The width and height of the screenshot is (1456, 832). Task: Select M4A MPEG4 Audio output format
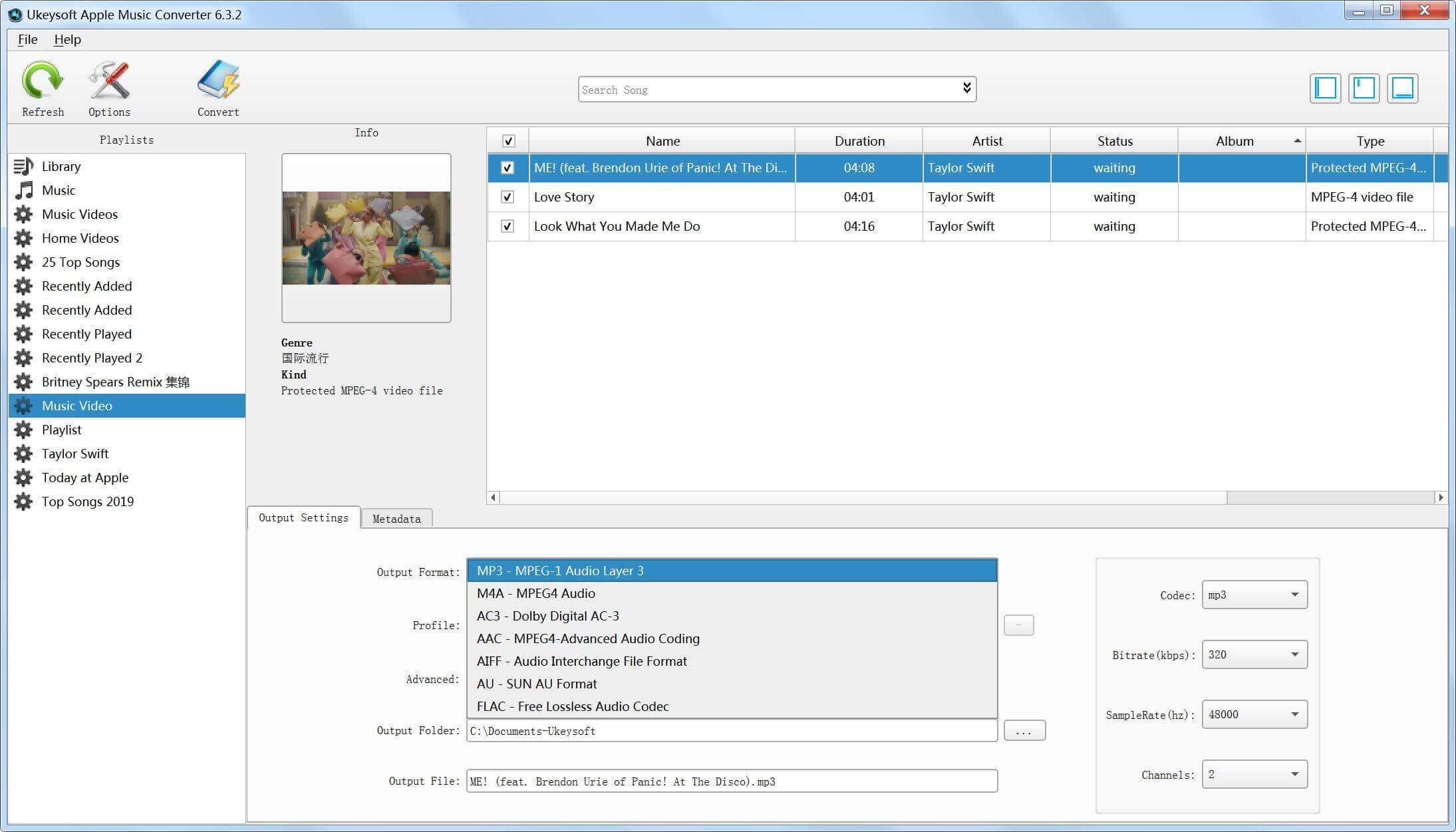[x=733, y=593]
